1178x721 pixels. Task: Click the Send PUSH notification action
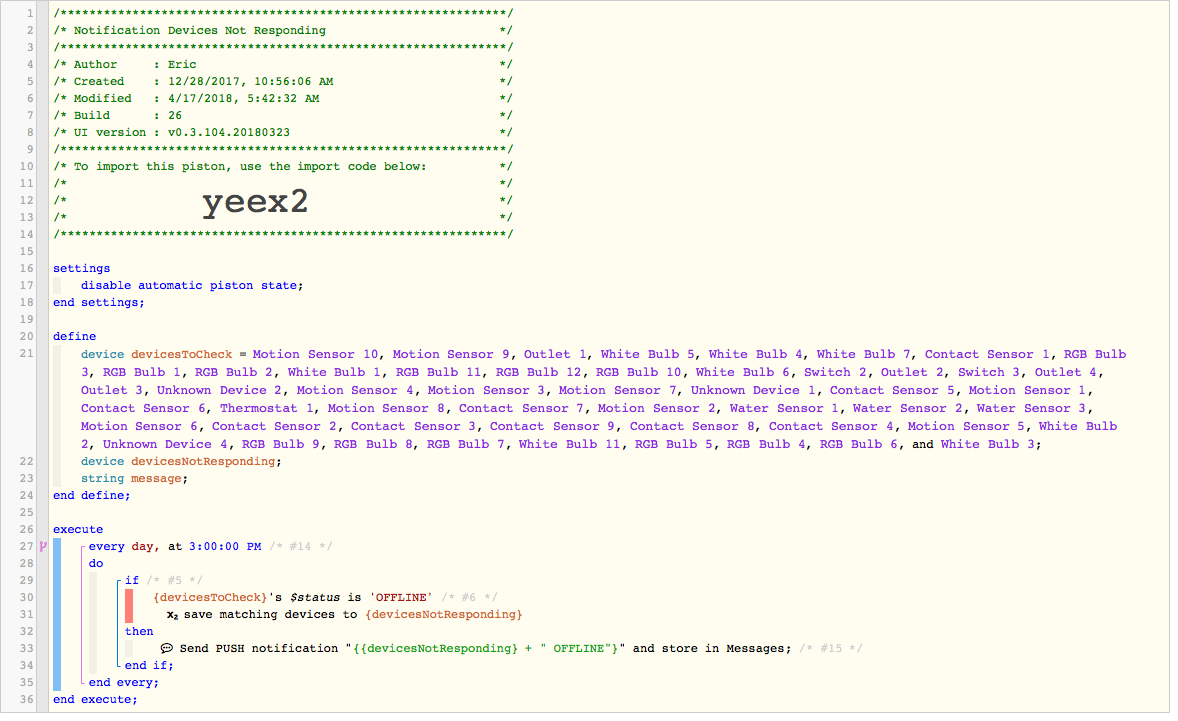click(476, 648)
